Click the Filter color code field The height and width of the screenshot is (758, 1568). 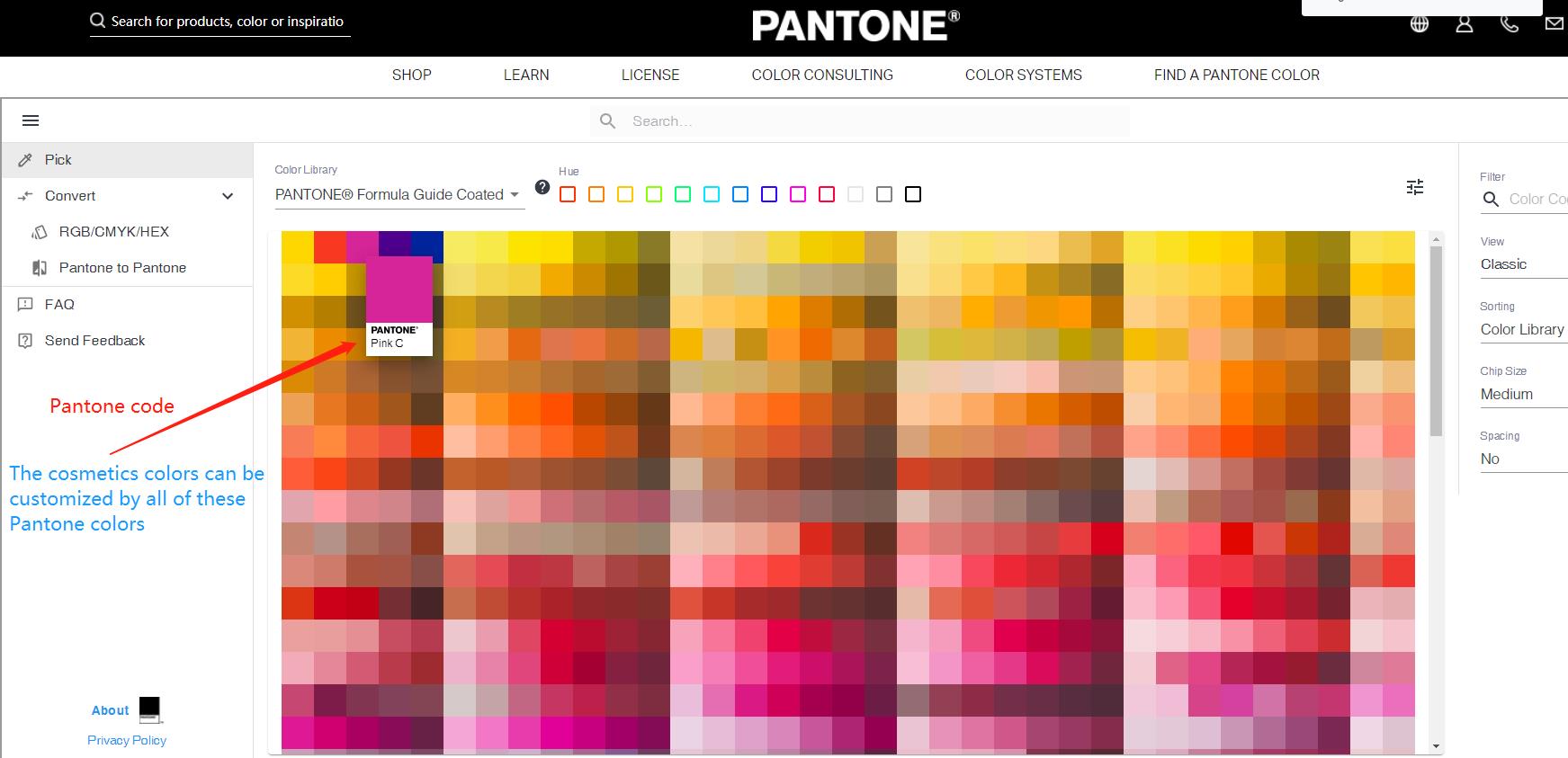(x=1538, y=199)
